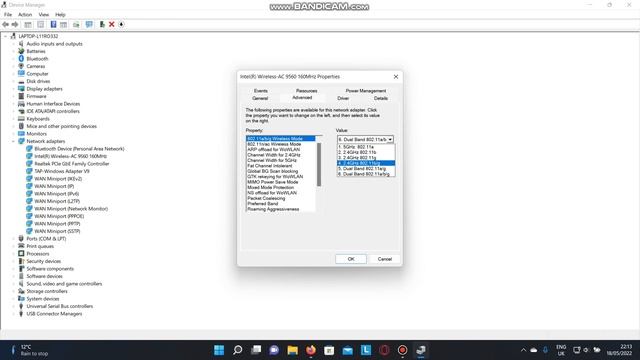Open the Value dropdown combo box
The width and height of the screenshot is (640, 360).
click(x=365, y=140)
